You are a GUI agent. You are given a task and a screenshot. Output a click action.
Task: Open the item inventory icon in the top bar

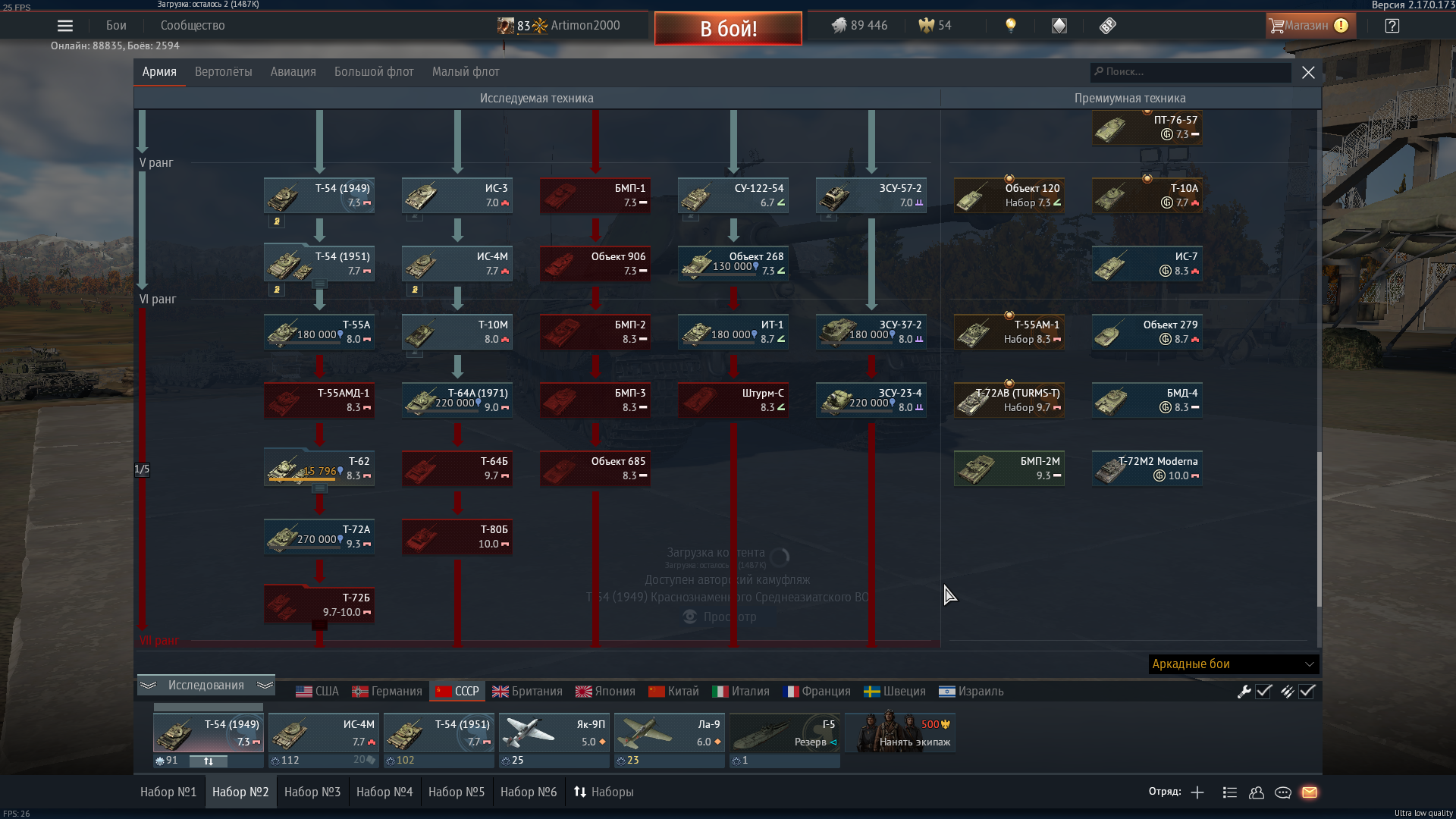[1059, 26]
